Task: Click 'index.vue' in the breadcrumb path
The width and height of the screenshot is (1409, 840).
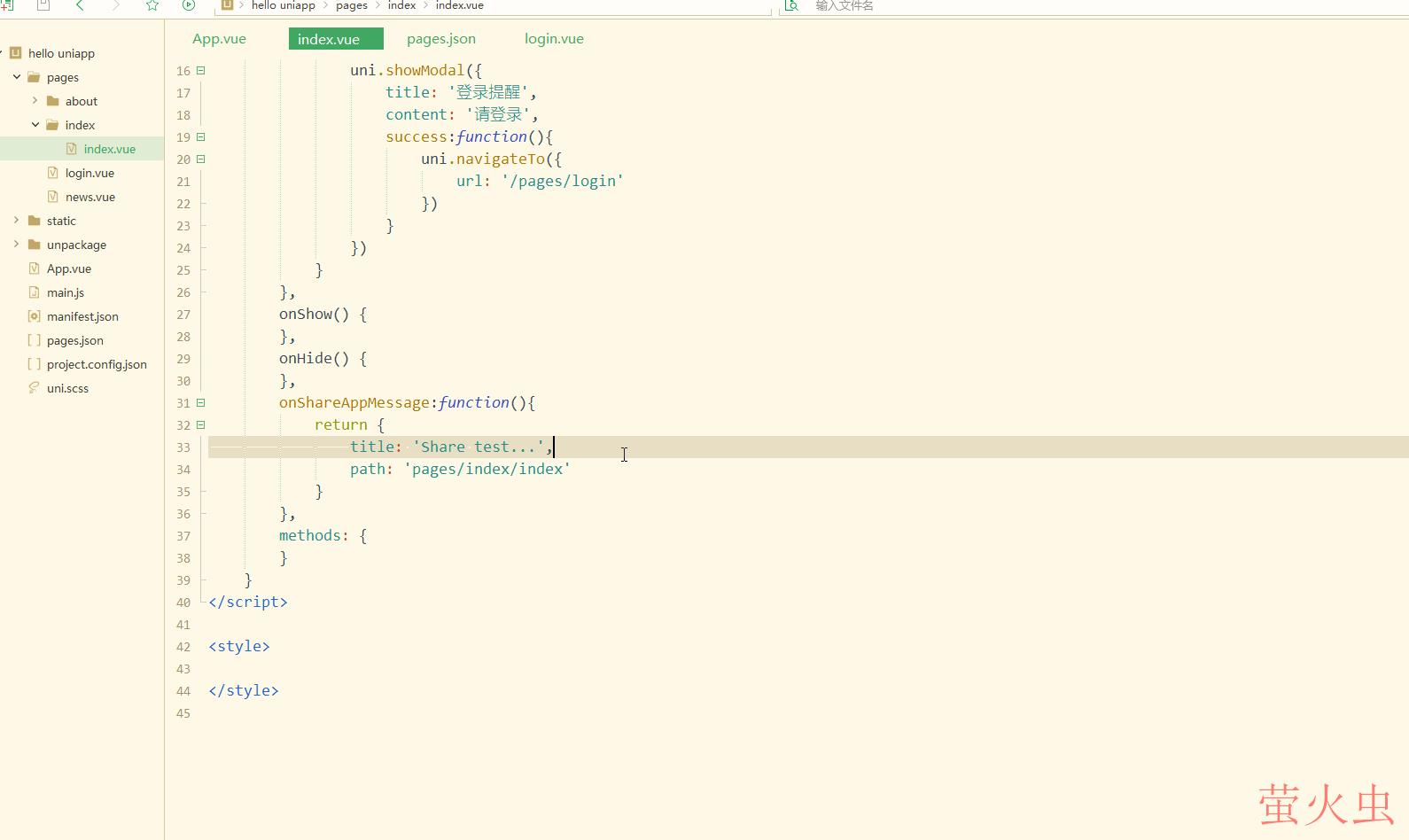Action: (x=460, y=5)
